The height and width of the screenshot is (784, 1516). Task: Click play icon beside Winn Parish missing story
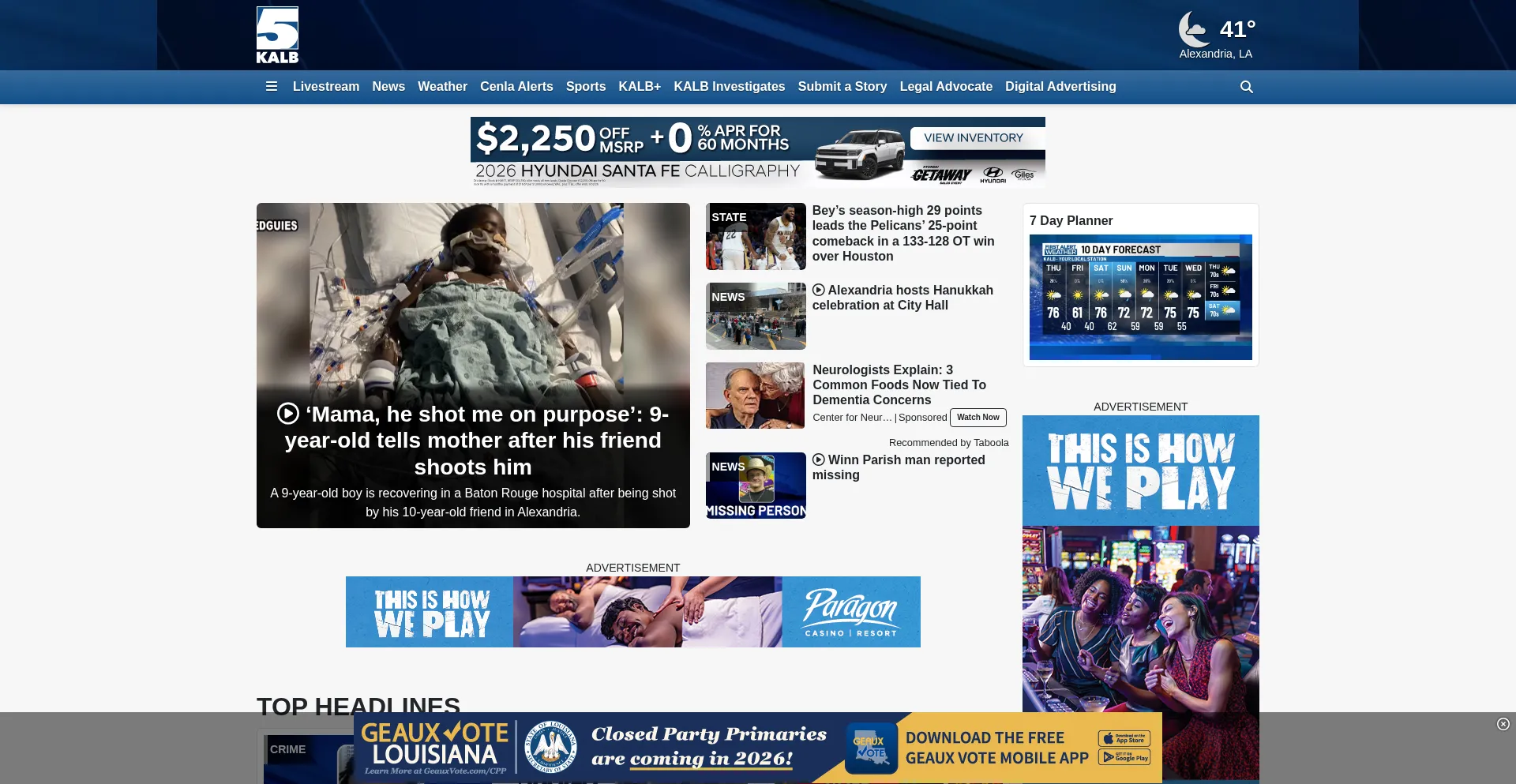819,460
